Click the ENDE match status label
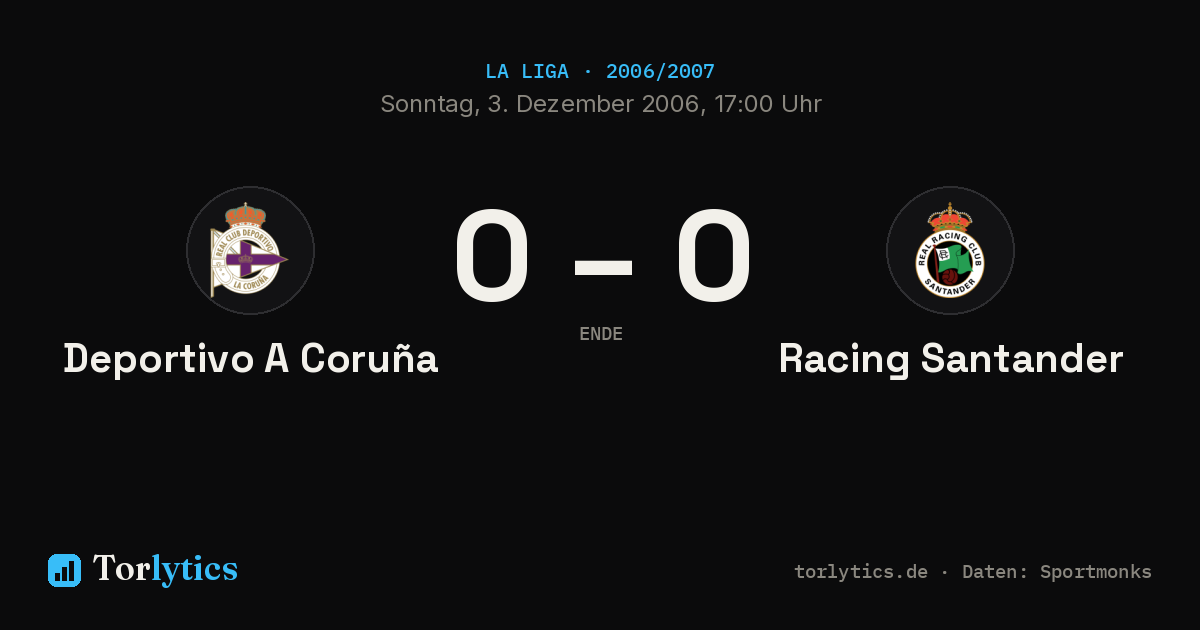 (601, 334)
